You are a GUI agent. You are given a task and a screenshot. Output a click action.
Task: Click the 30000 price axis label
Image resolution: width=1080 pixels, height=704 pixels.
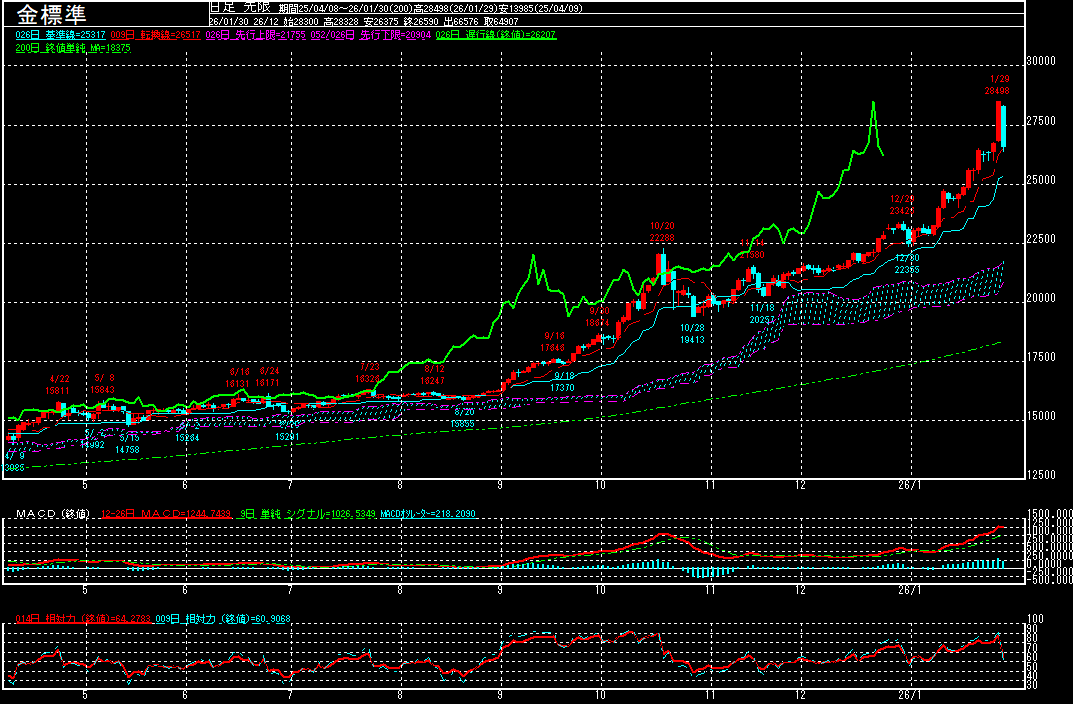tap(1042, 61)
